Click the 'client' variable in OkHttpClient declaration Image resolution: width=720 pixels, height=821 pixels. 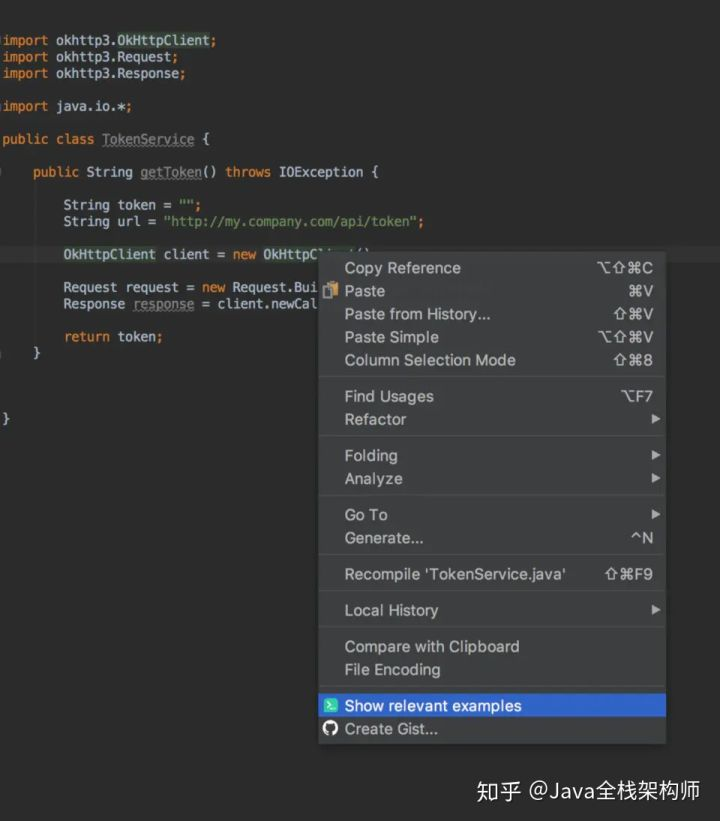click(186, 254)
